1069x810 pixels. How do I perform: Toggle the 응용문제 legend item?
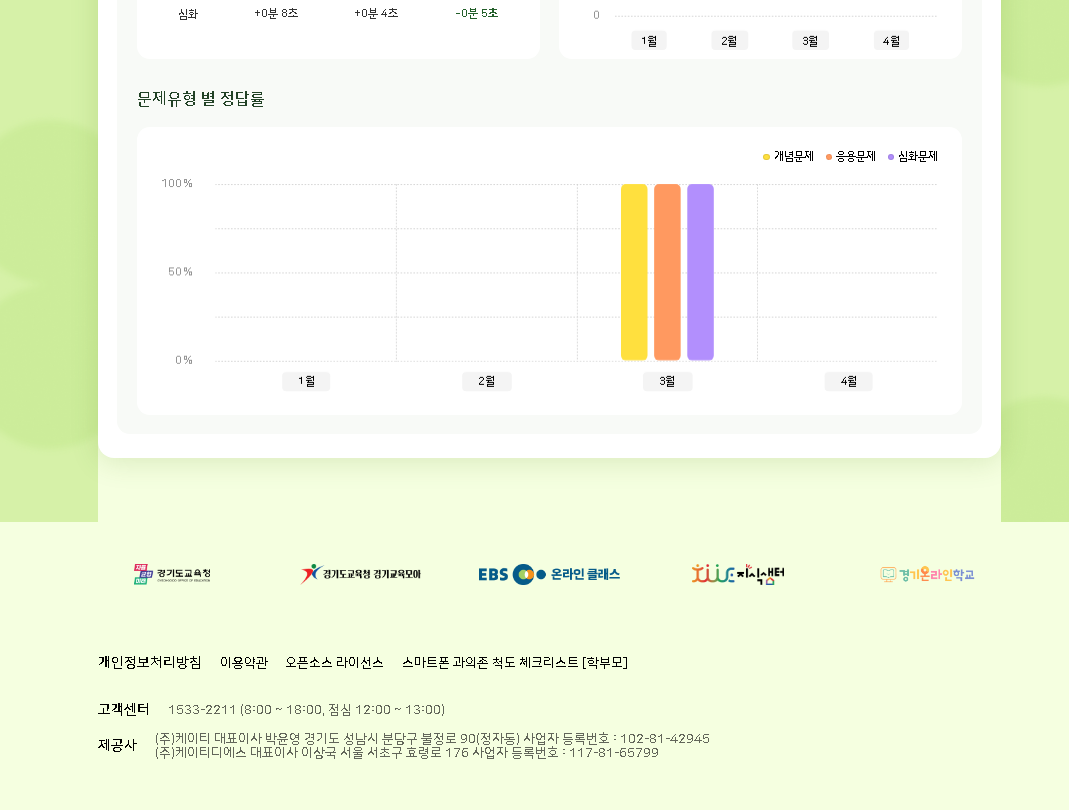pos(850,157)
